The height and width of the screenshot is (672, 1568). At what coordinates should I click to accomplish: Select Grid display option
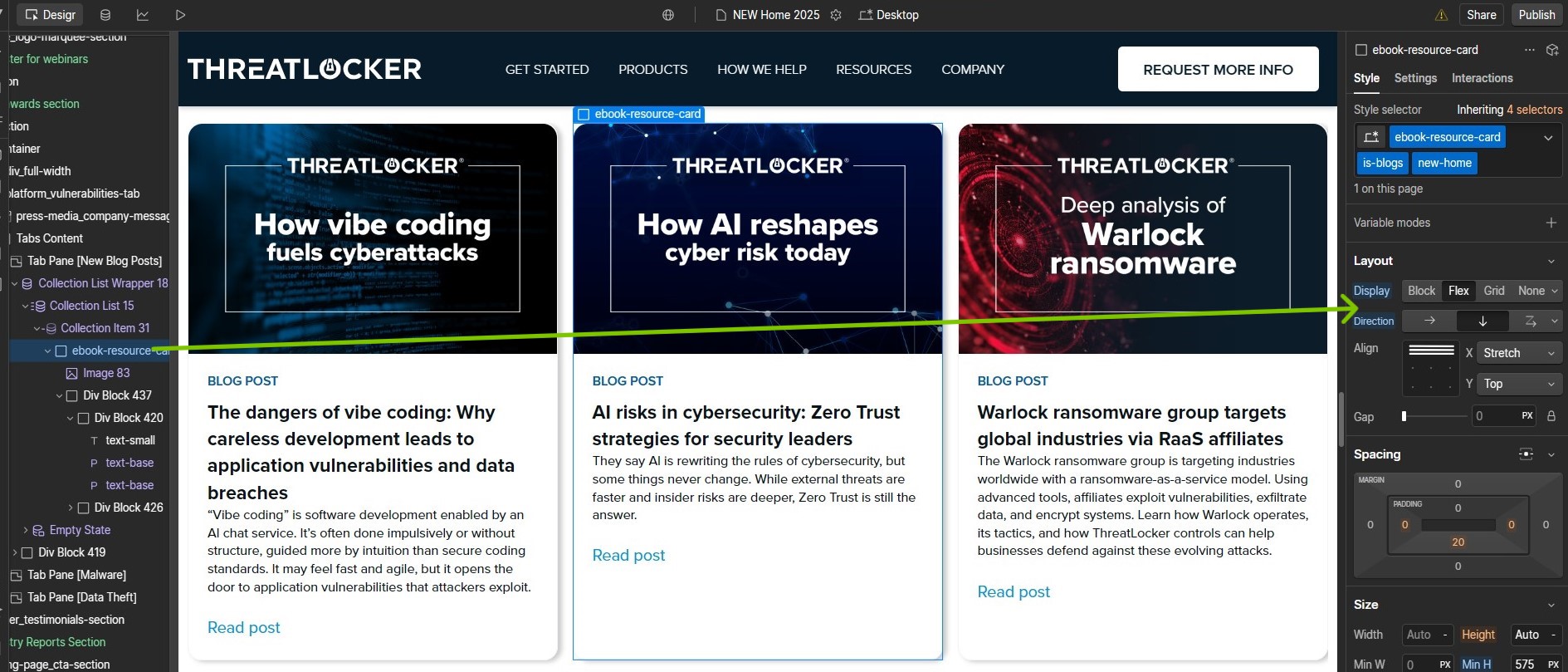click(1494, 291)
